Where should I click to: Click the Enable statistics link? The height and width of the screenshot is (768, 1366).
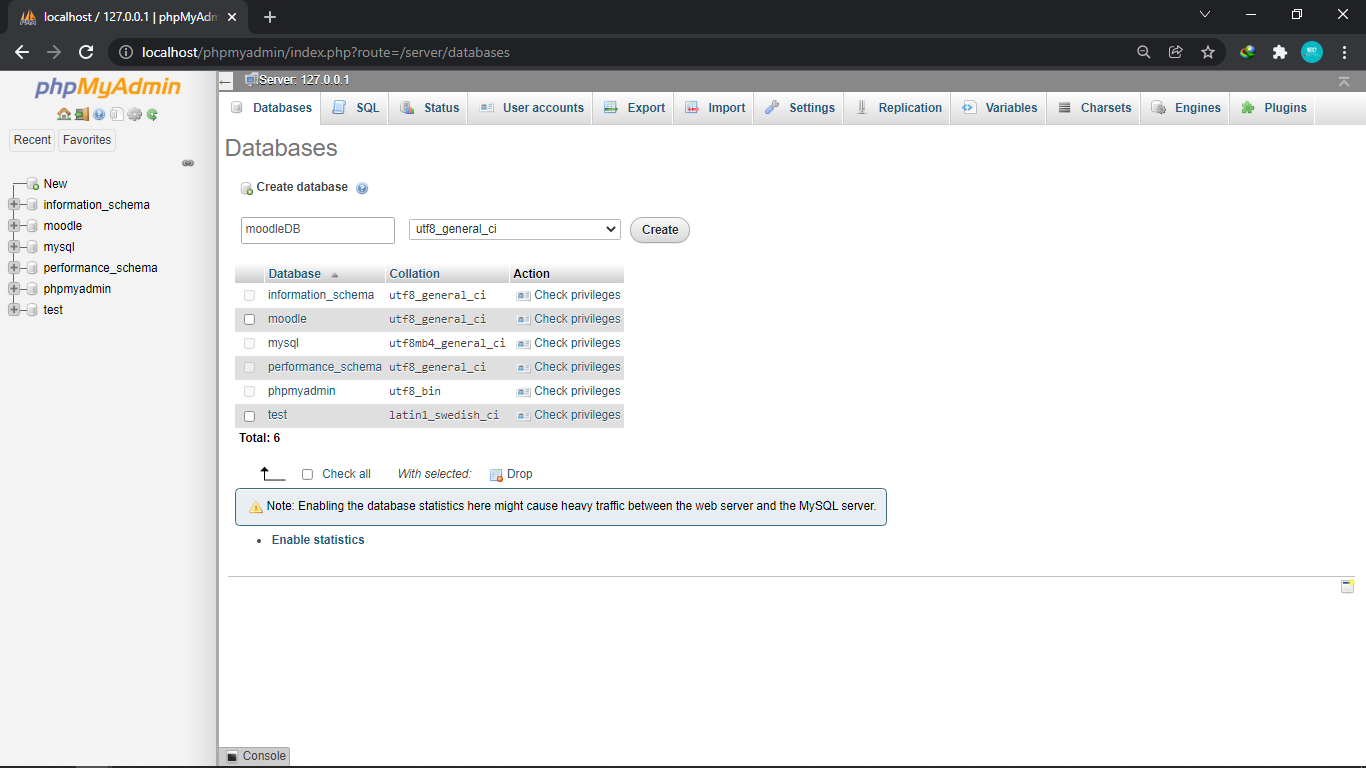[x=318, y=540]
